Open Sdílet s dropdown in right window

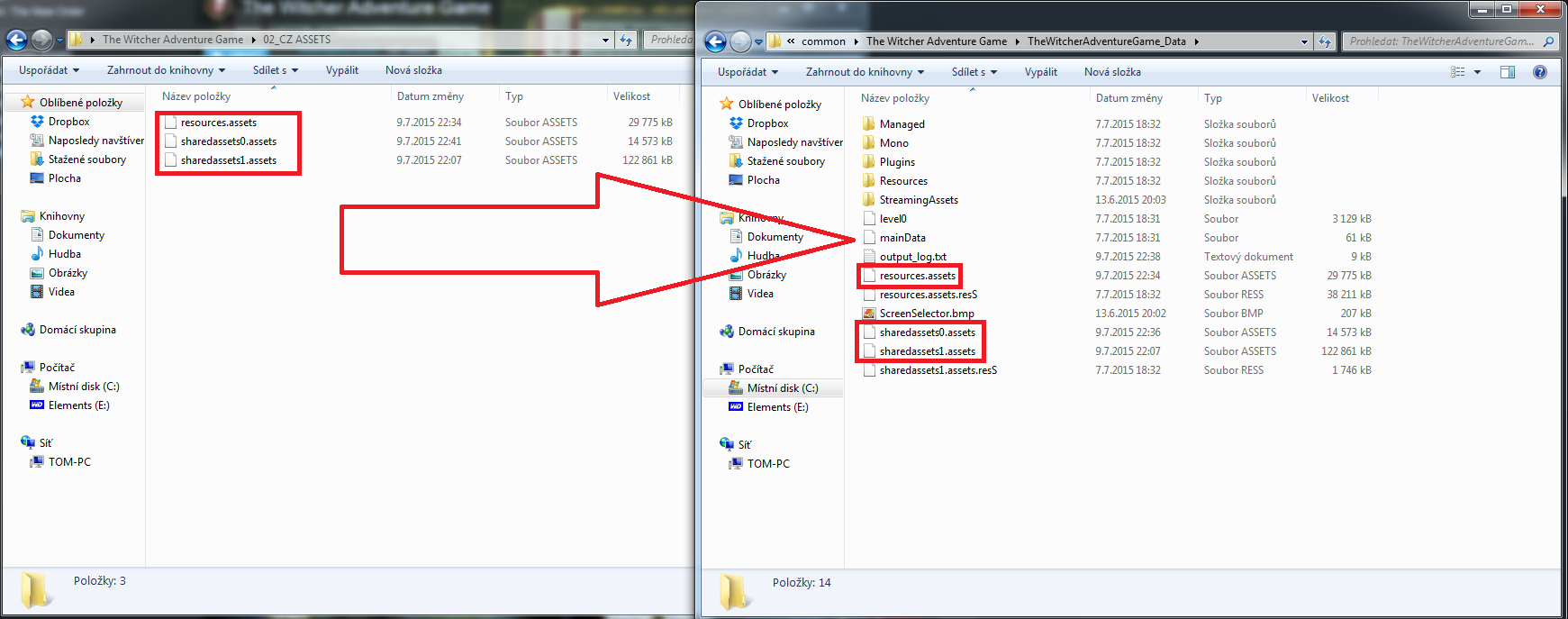tap(974, 72)
